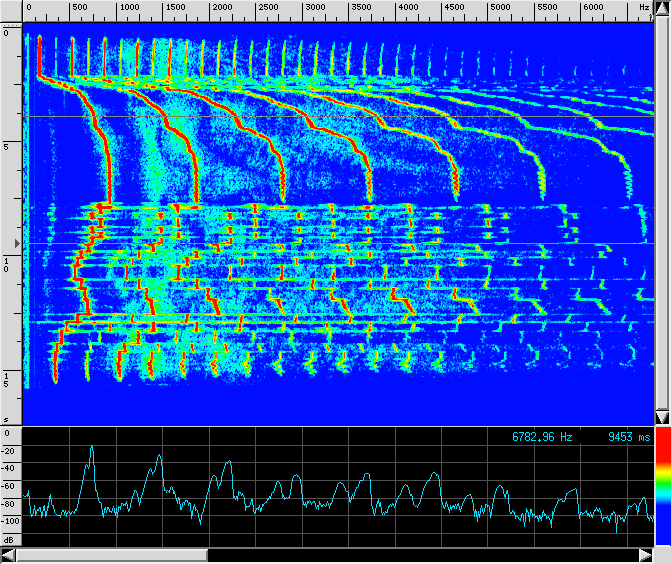This screenshot has width=671, height=564.
Task: Click the upper horizontal marker line in spectrogram
Action: [340, 117]
